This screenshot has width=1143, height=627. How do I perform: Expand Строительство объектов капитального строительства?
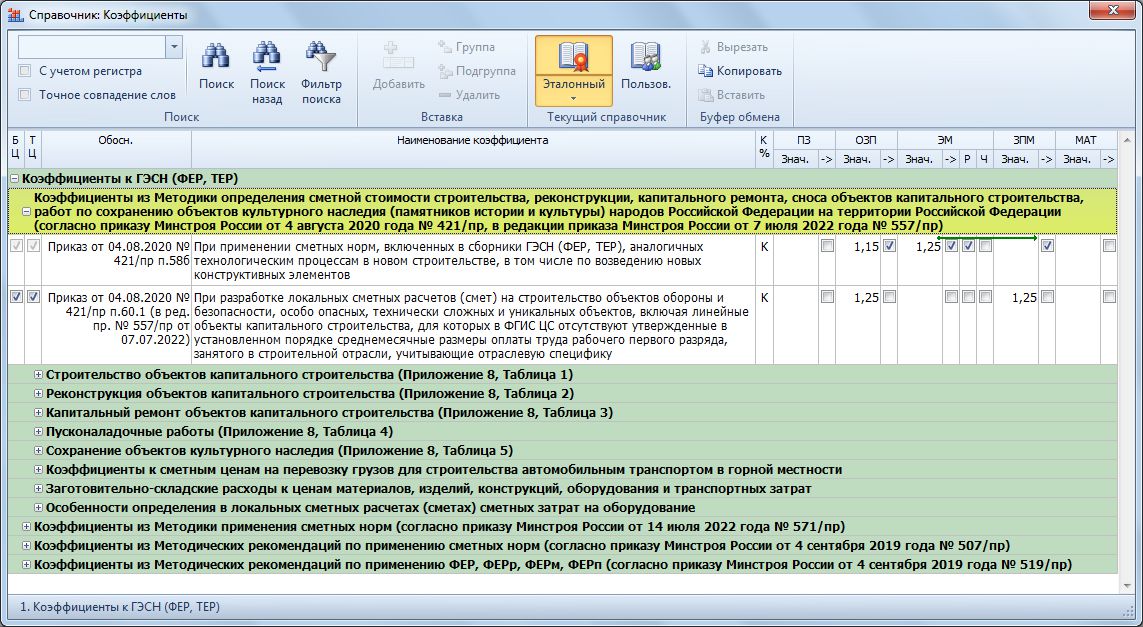[x=39, y=375]
